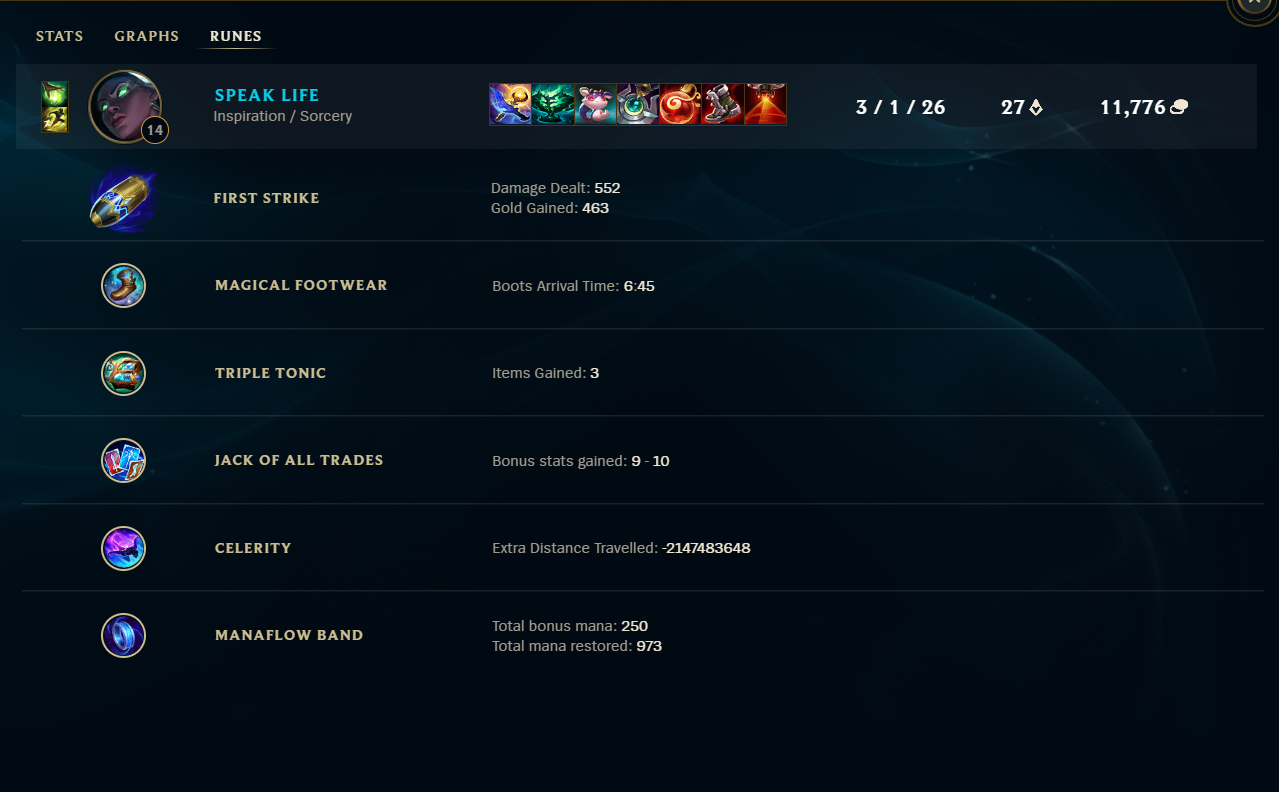Click the bottom summoner spell icon
The image size is (1279, 792).
[x=55, y=120]
